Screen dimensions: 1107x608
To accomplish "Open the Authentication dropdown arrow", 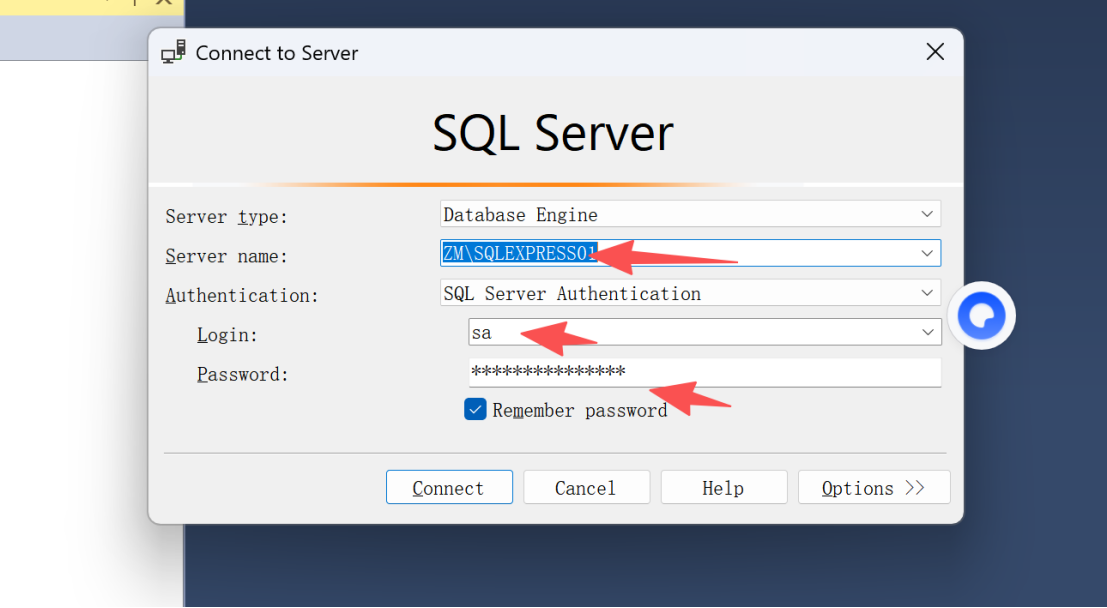I will 927,293.
